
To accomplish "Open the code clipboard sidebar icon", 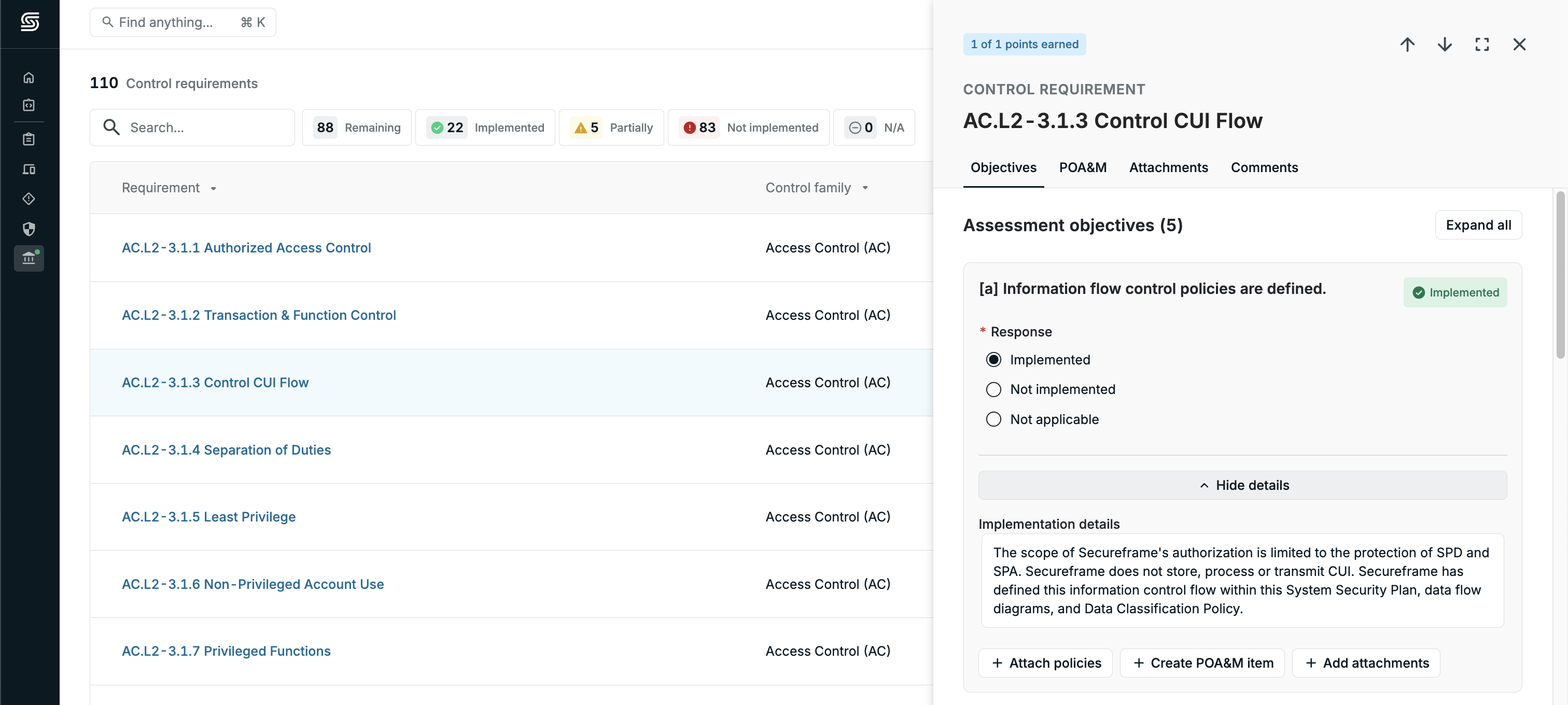I will 29,105.
